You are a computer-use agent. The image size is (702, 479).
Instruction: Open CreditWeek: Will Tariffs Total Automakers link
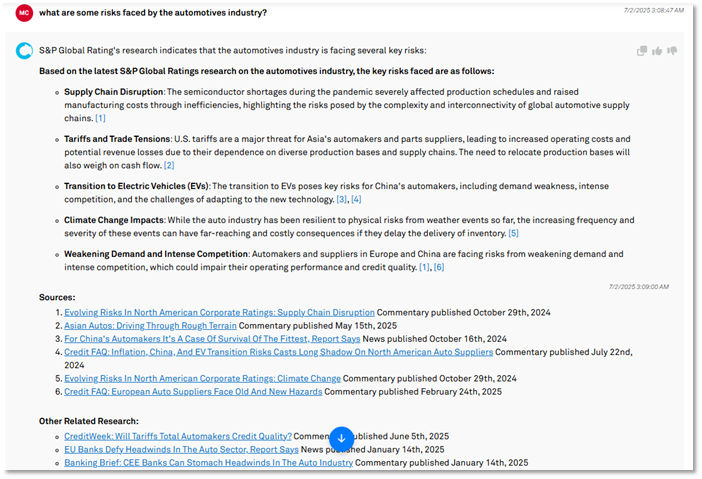(x=178, y=436)
